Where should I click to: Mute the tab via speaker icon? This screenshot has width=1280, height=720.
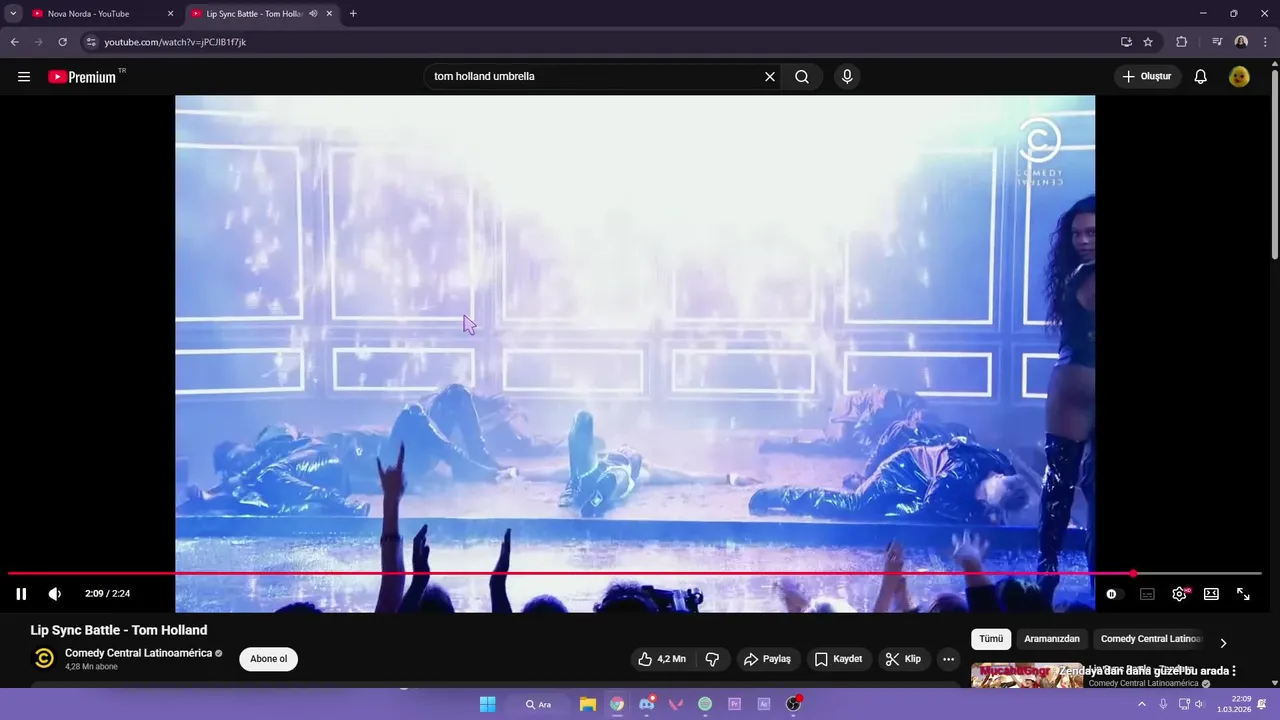coord(313,14)
